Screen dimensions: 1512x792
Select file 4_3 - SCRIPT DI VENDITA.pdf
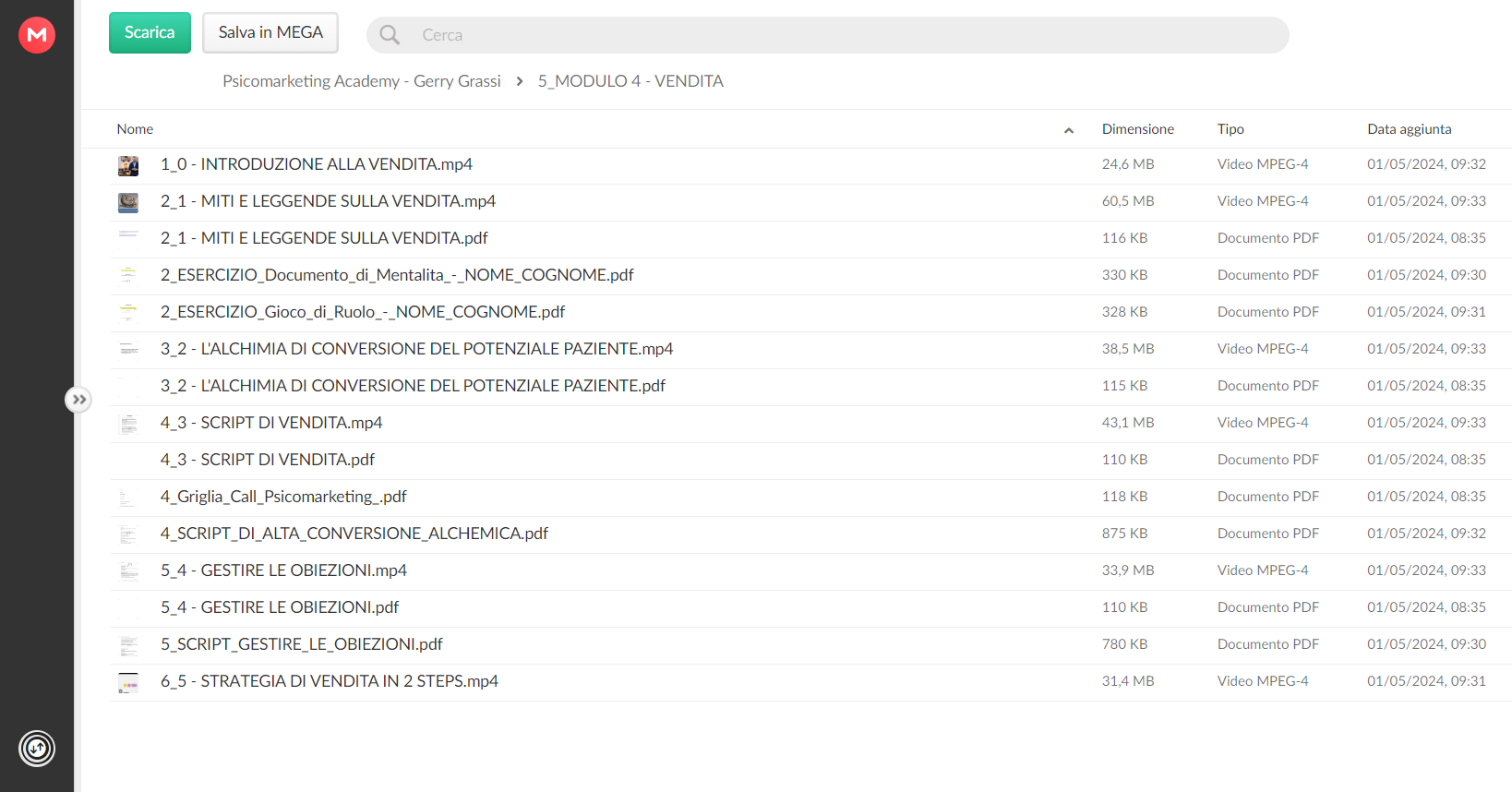pyautogui.click(x=268, y=460)
